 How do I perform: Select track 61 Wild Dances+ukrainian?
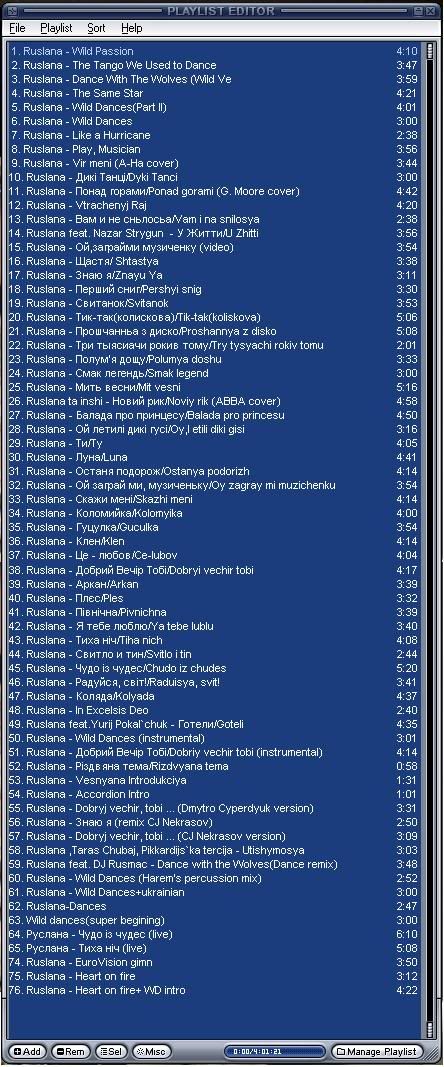tap(215, 892)
